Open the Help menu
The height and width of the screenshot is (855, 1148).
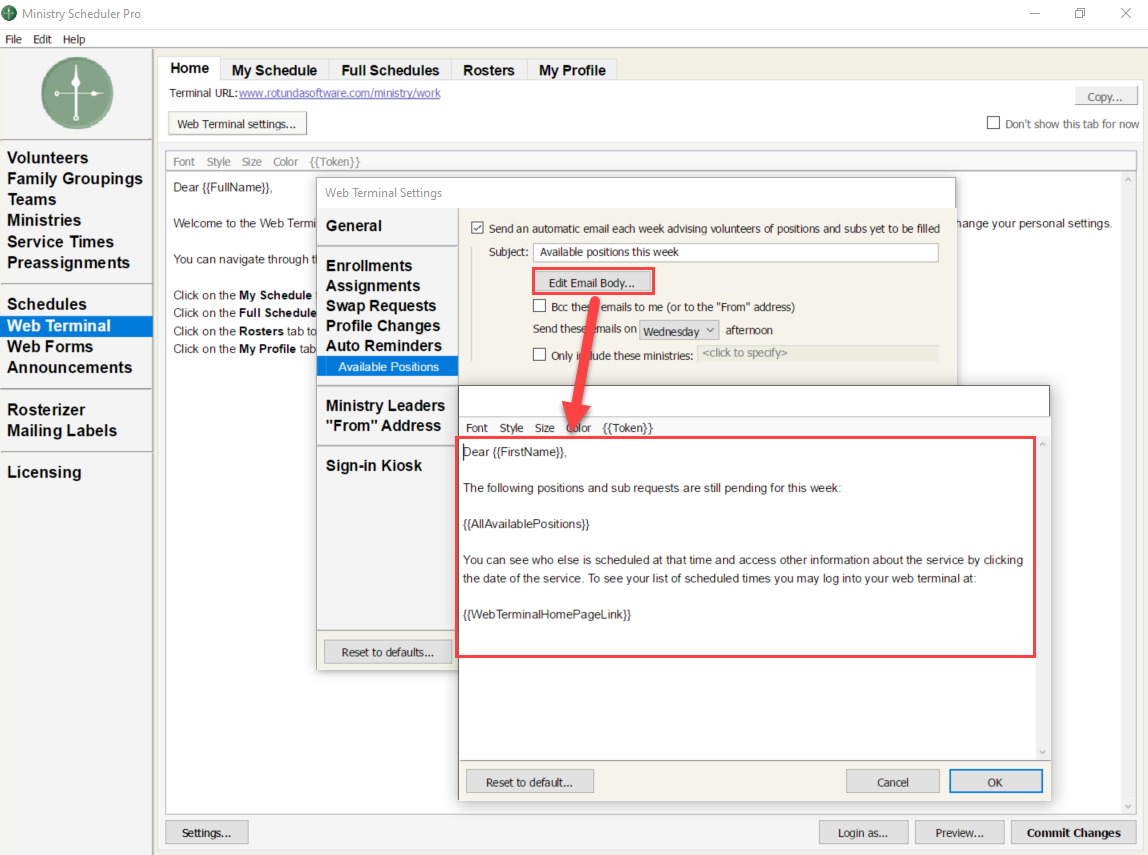click(73, 40)
